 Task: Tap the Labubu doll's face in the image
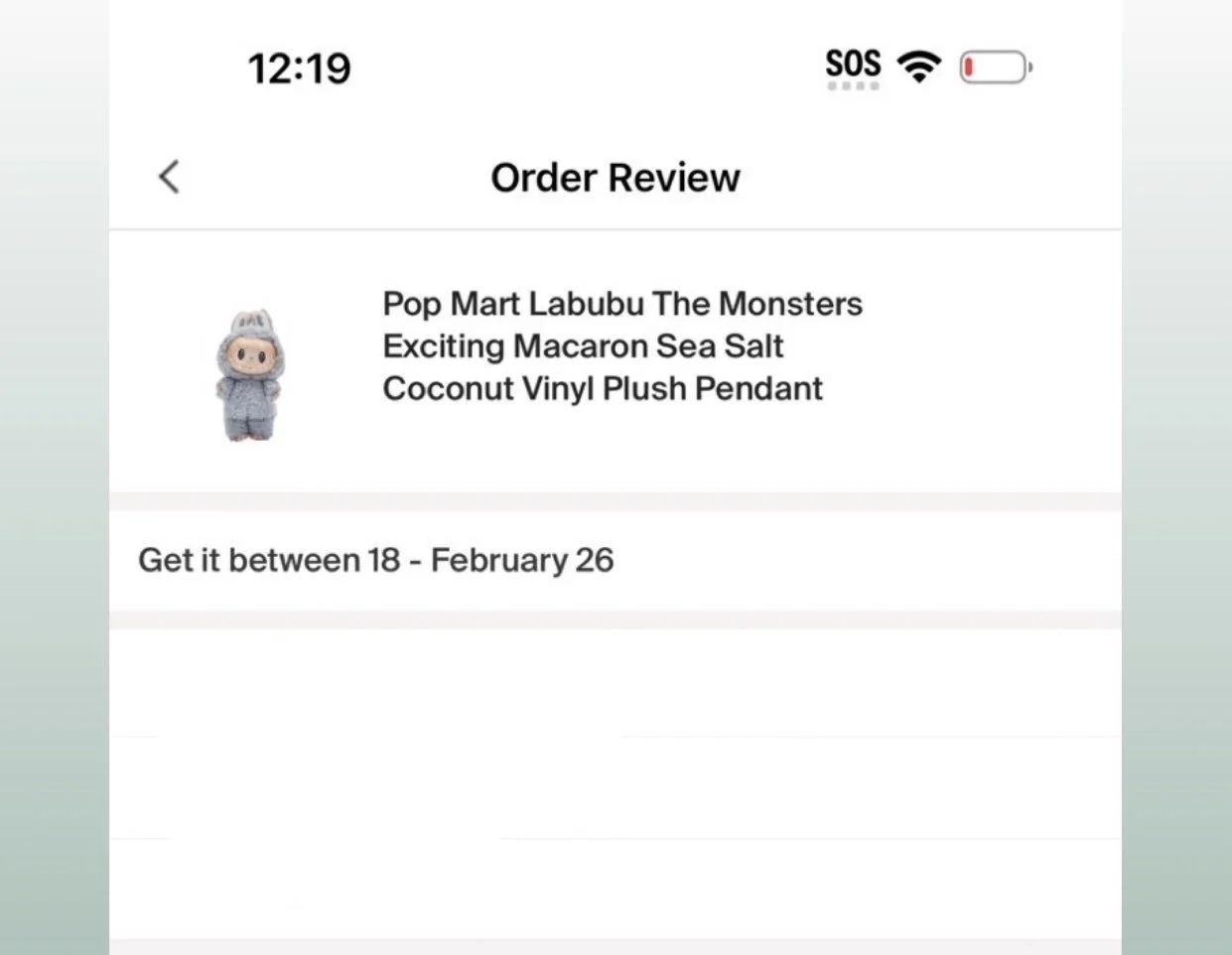pyautogui.click(x=248, y=350)
